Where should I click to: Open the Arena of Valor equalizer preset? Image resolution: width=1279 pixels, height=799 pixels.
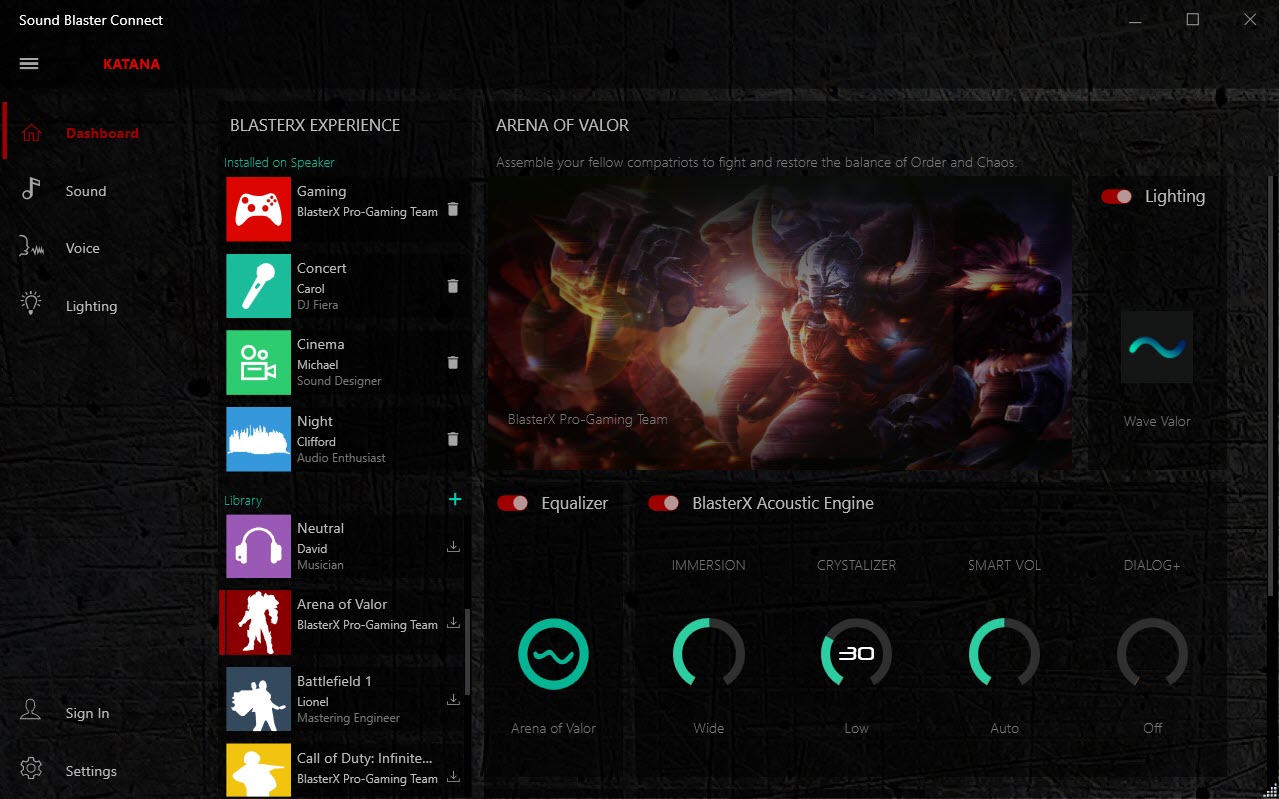pyautogui.click(x=553, y=654)
